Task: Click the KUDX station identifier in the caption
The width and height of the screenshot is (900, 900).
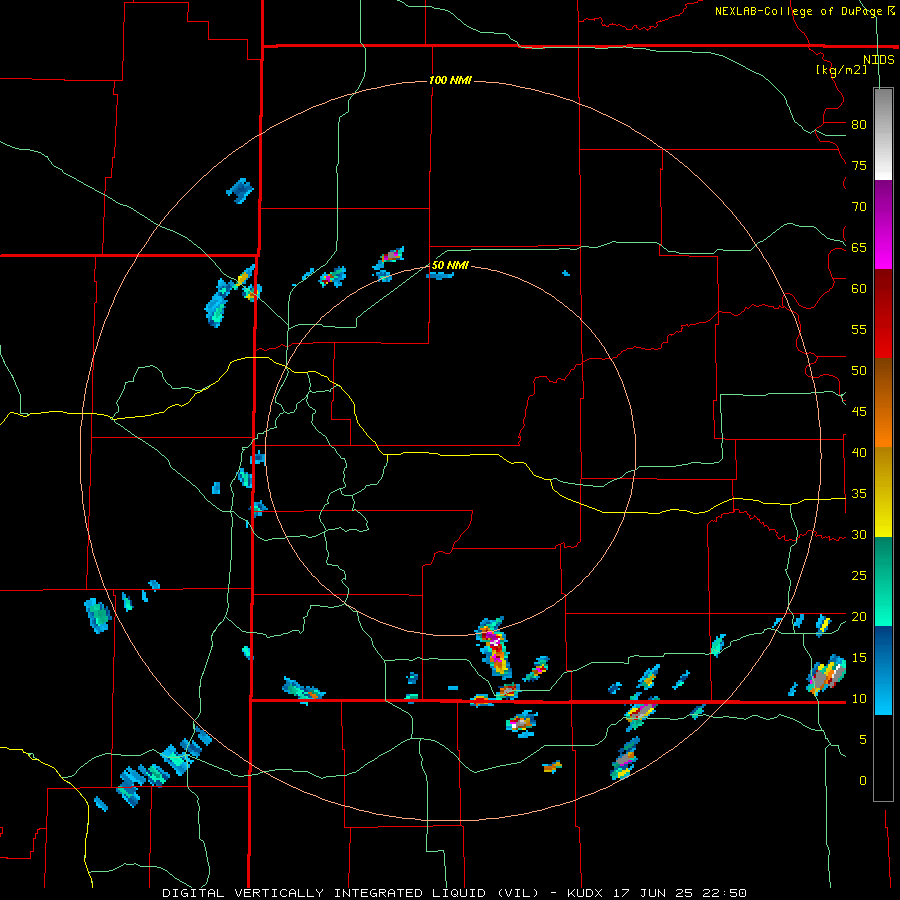Action: coord(587,893)
